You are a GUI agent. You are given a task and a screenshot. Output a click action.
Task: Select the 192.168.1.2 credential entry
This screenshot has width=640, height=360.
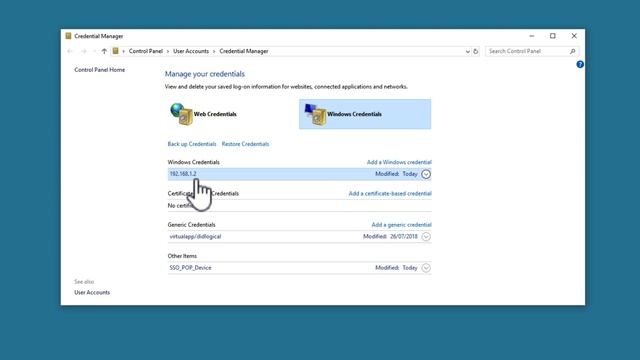[299, 174]
